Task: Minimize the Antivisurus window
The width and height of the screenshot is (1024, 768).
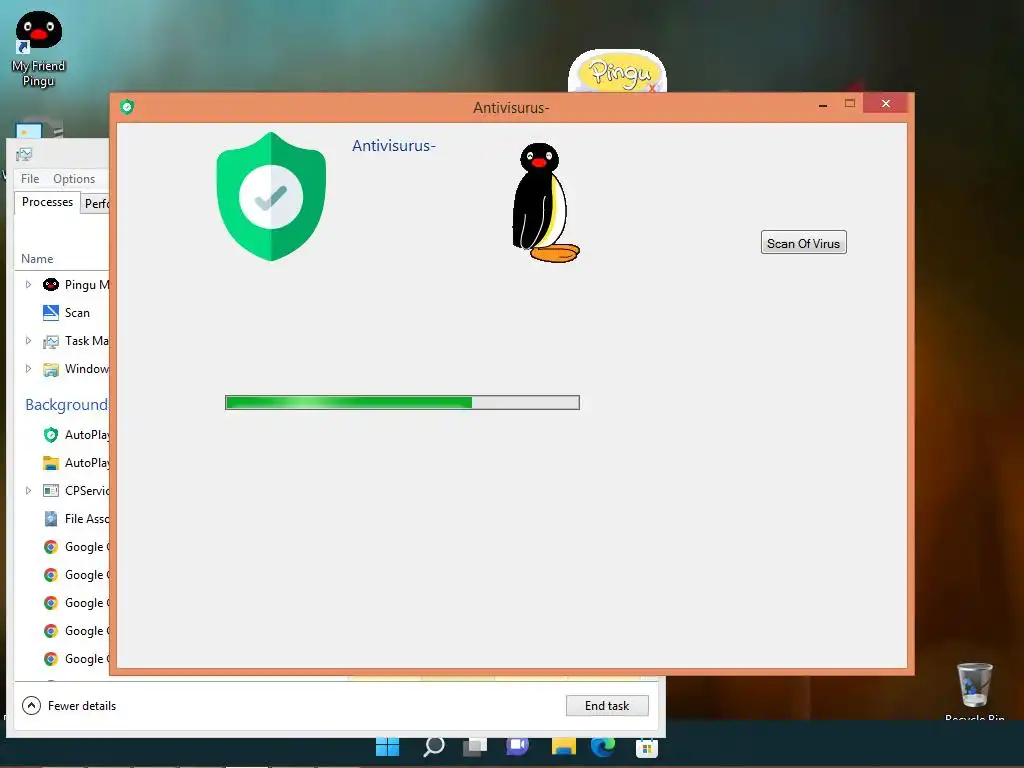Action: [x=823, y=104]
